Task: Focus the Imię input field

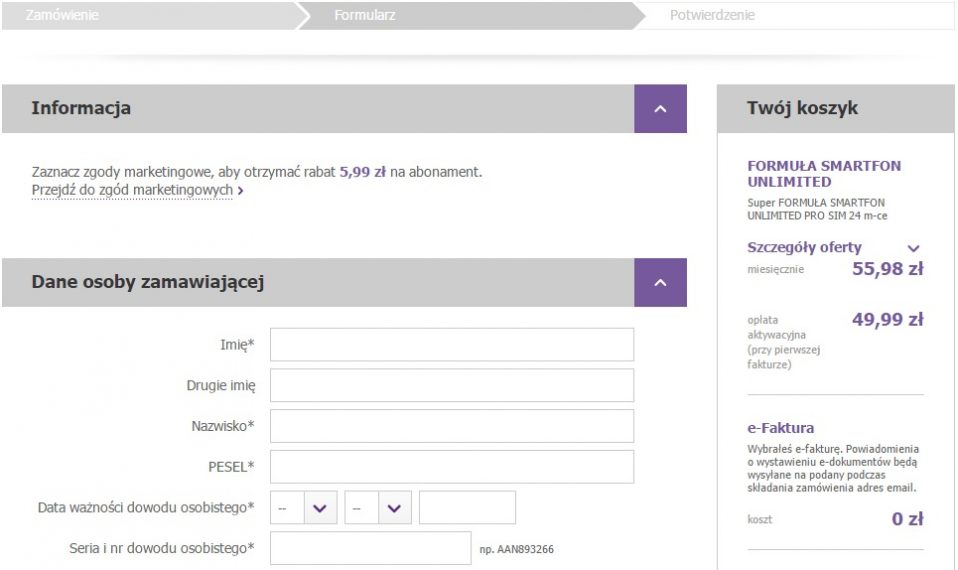Action: tap(451, 345)
